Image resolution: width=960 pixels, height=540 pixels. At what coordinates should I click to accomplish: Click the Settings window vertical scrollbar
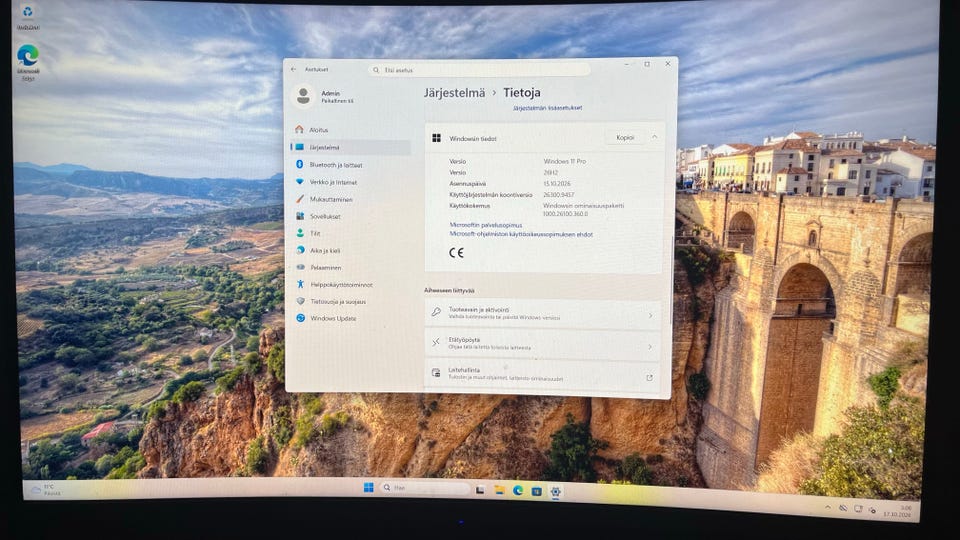pyautogui.click(x=673, y=282)
